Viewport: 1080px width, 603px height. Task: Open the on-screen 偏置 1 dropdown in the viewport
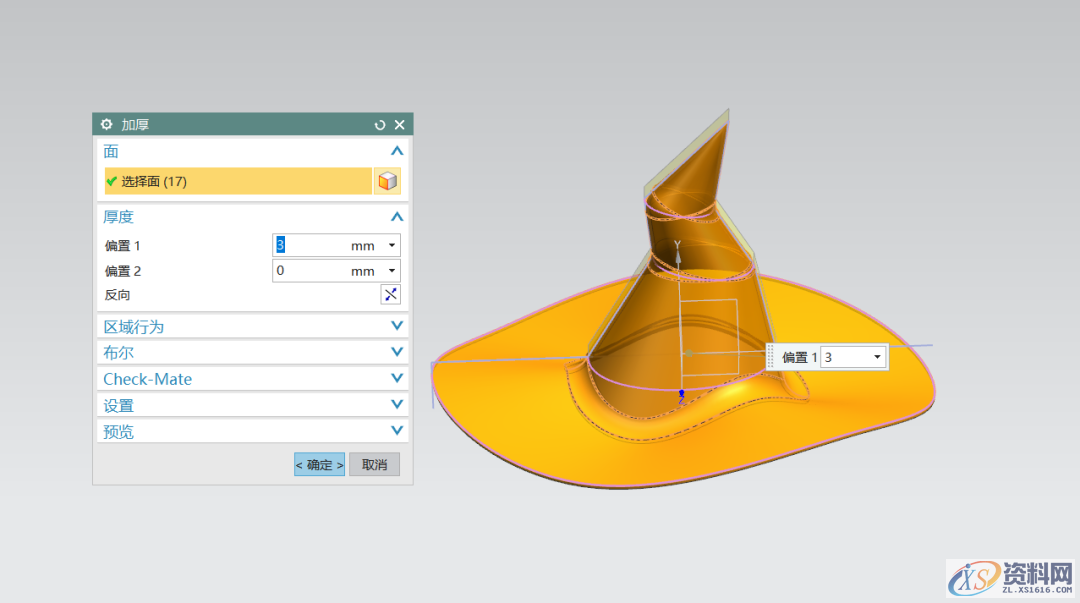coord(877,357)
